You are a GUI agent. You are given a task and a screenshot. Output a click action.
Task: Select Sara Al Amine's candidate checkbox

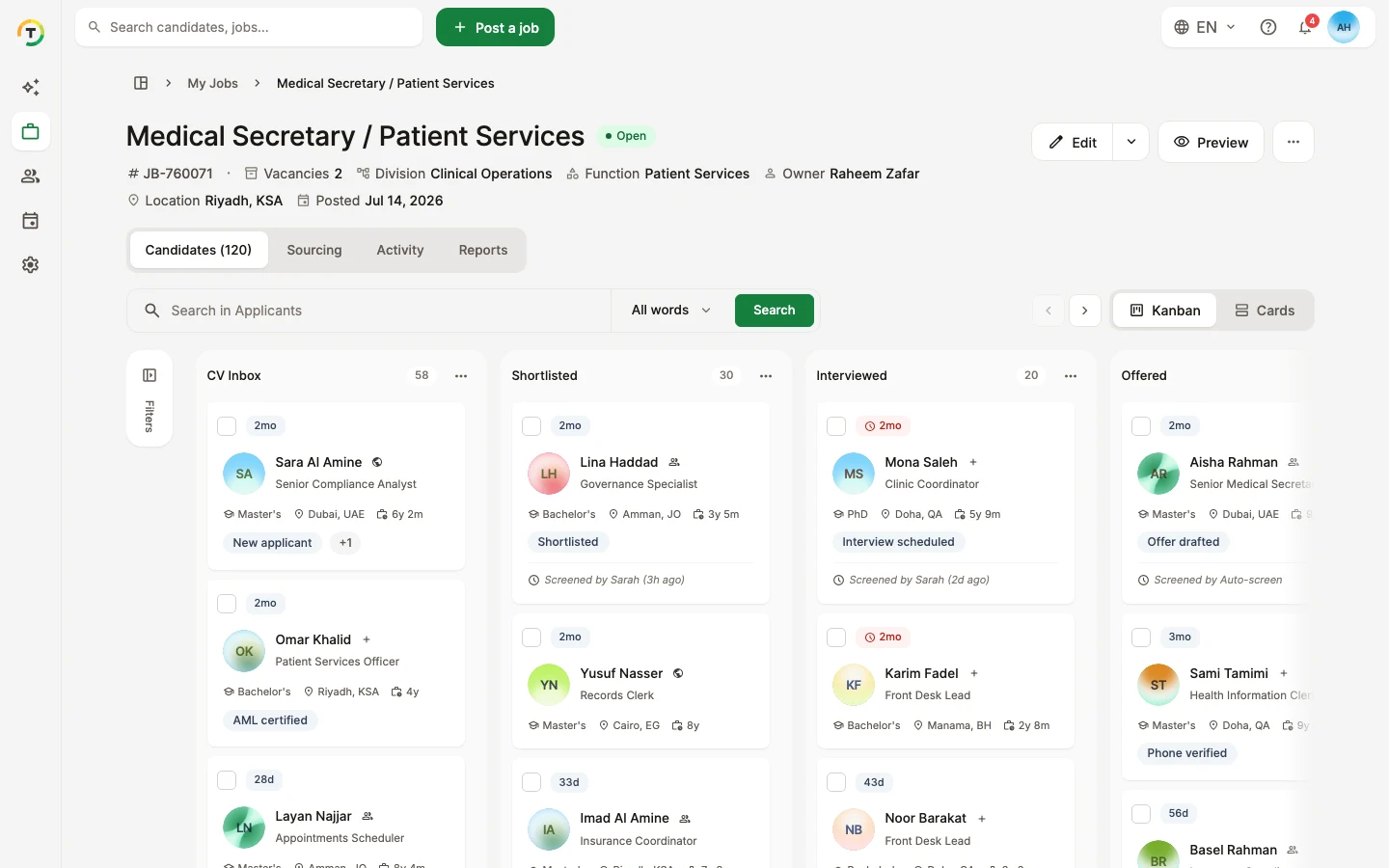[x=227, y=425]
